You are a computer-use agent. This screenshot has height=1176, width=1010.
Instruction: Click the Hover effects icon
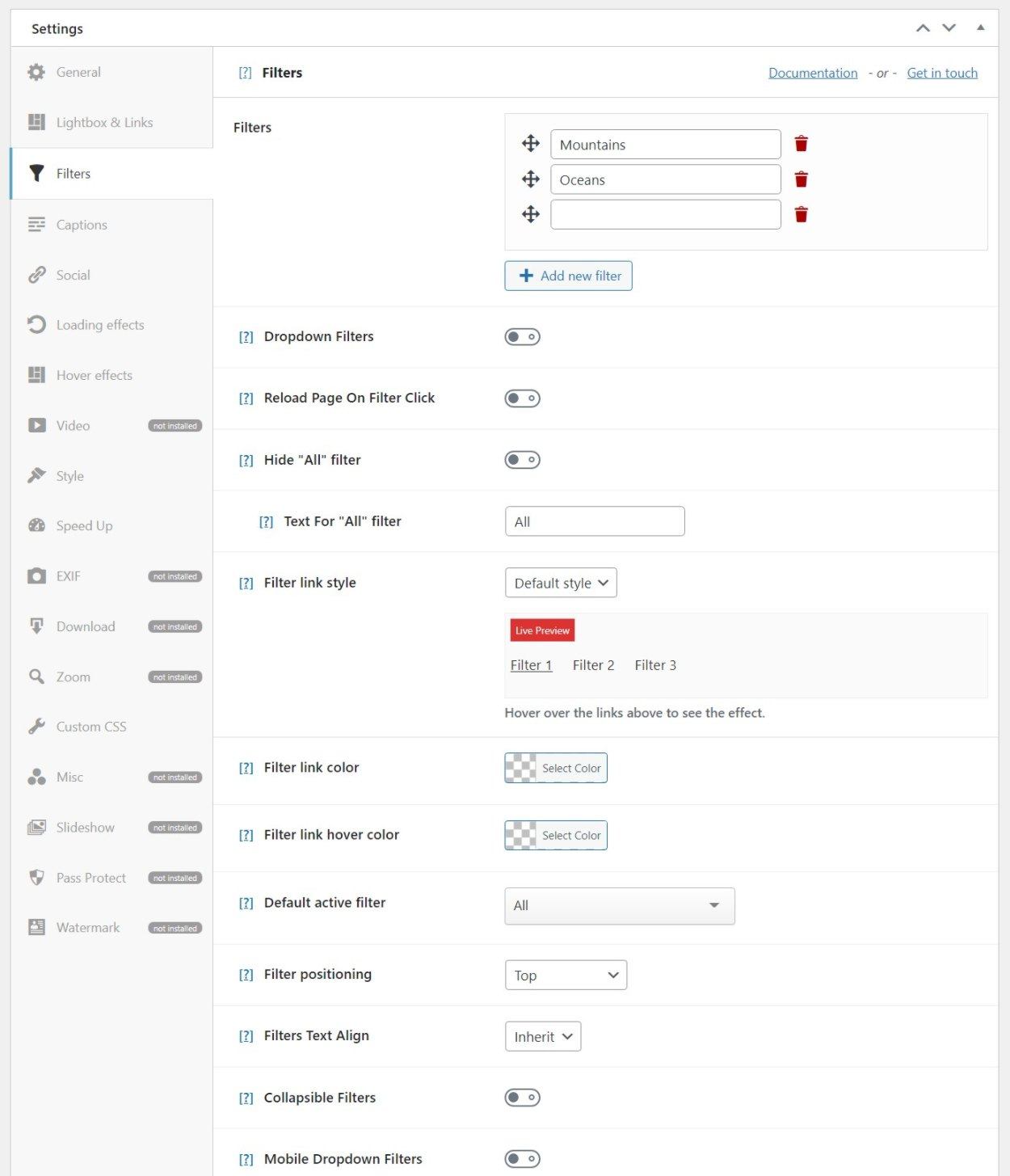[36, 375]
